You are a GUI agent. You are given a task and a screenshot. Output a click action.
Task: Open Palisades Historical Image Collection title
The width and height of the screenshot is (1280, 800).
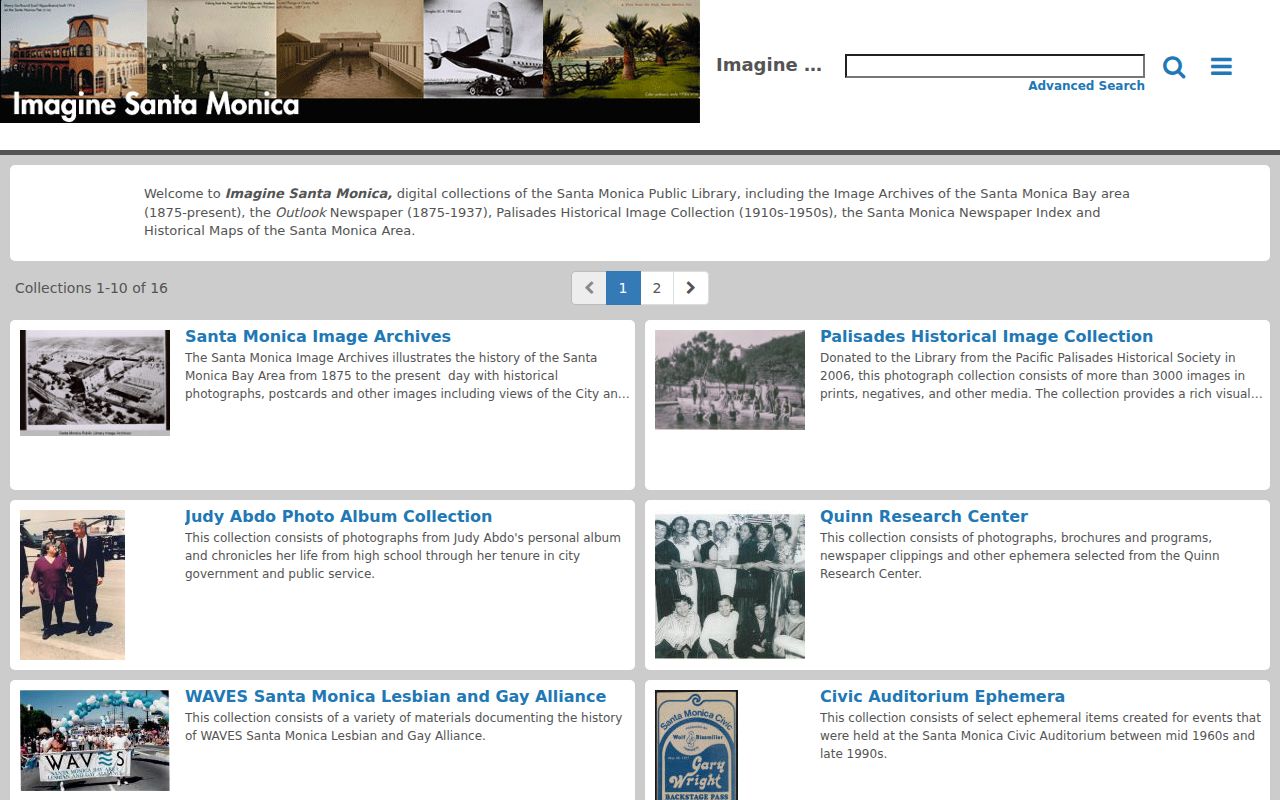click(x=986, y=336)
